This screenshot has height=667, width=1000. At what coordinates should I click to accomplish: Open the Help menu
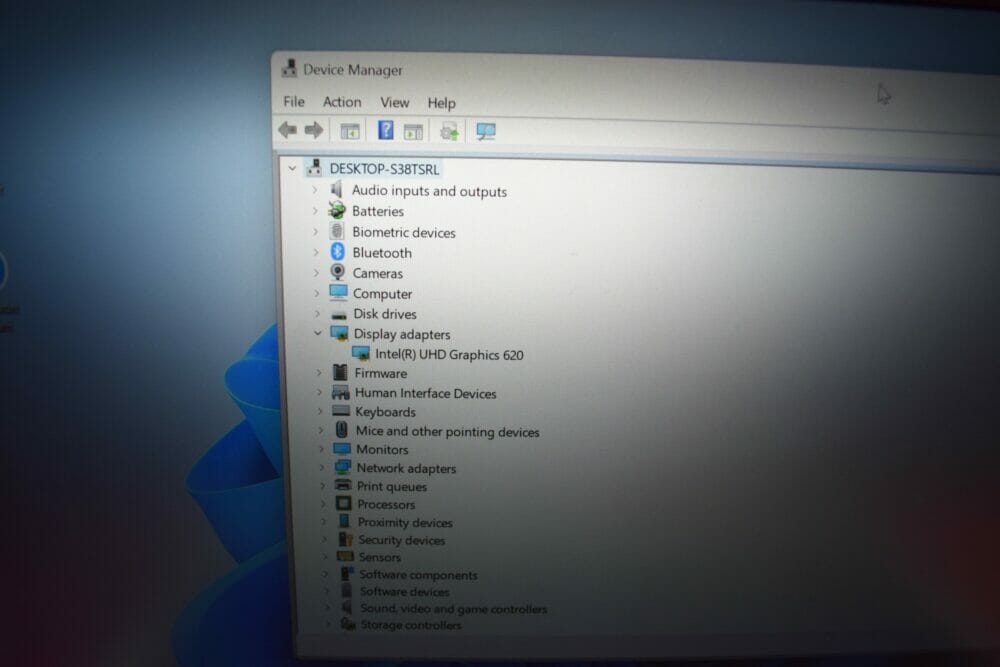click(x=441, y=103)
